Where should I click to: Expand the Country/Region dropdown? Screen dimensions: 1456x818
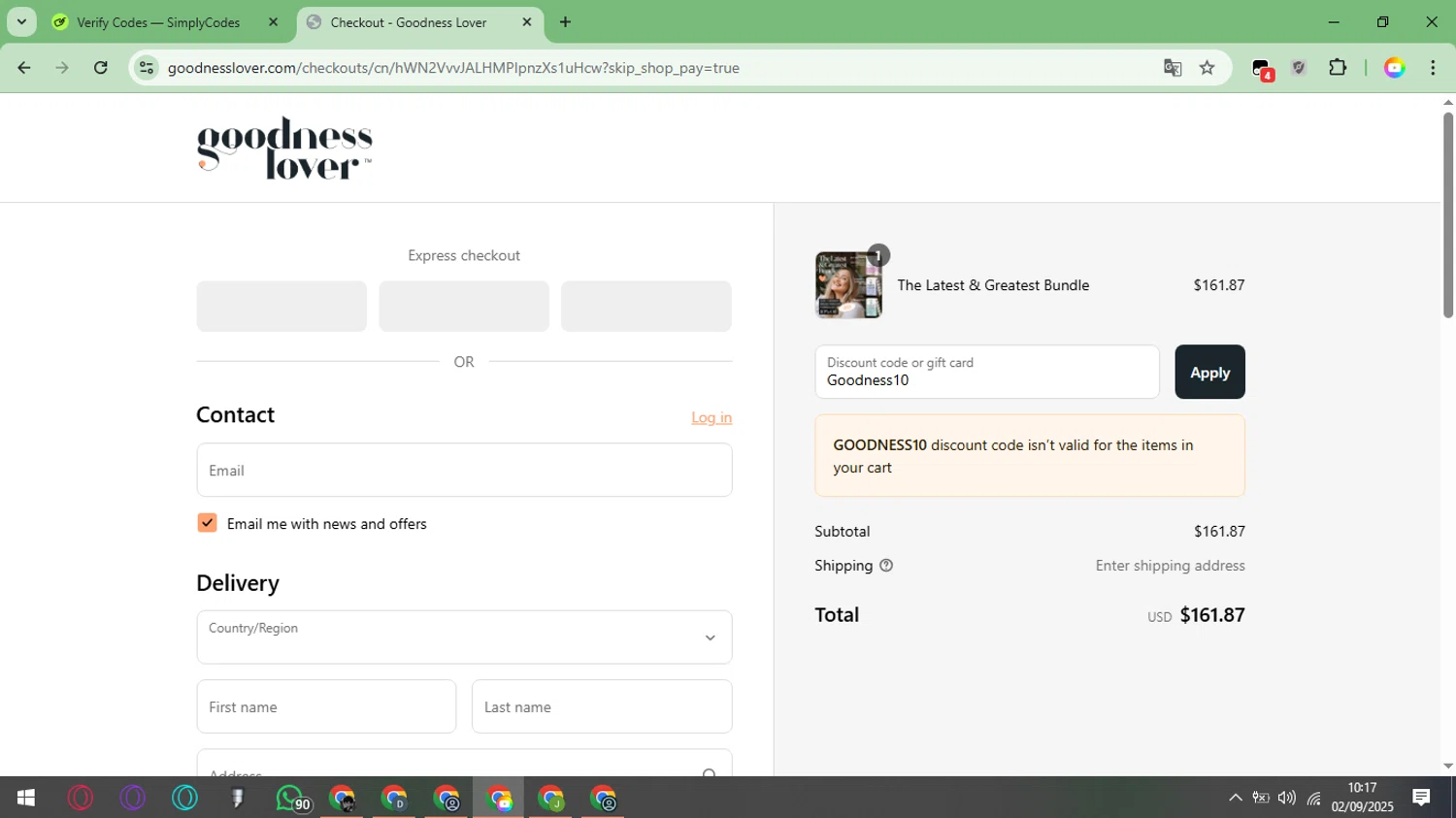click(464, 637)
